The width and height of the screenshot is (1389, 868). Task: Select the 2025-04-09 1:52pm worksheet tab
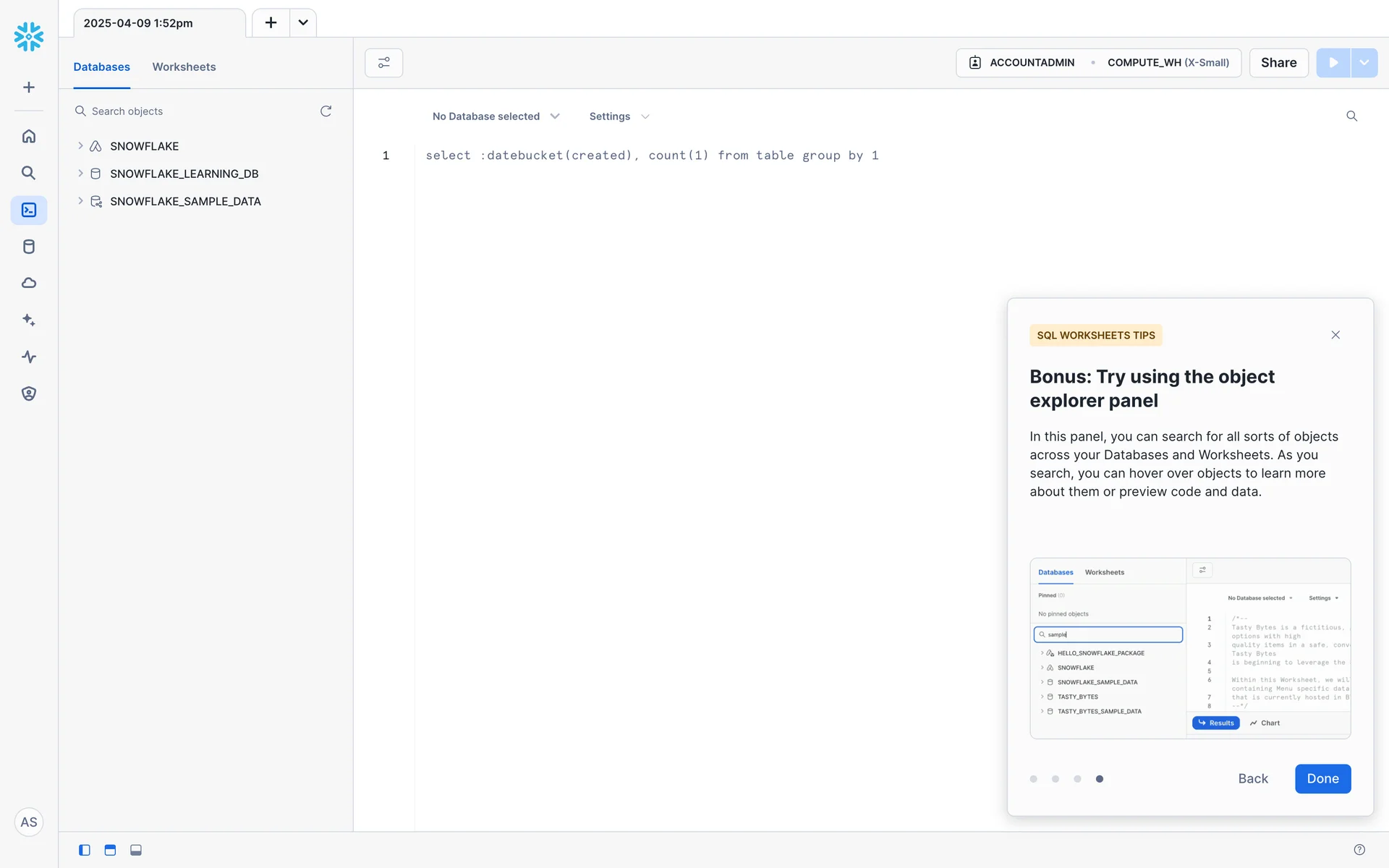(x=138, y=23)
